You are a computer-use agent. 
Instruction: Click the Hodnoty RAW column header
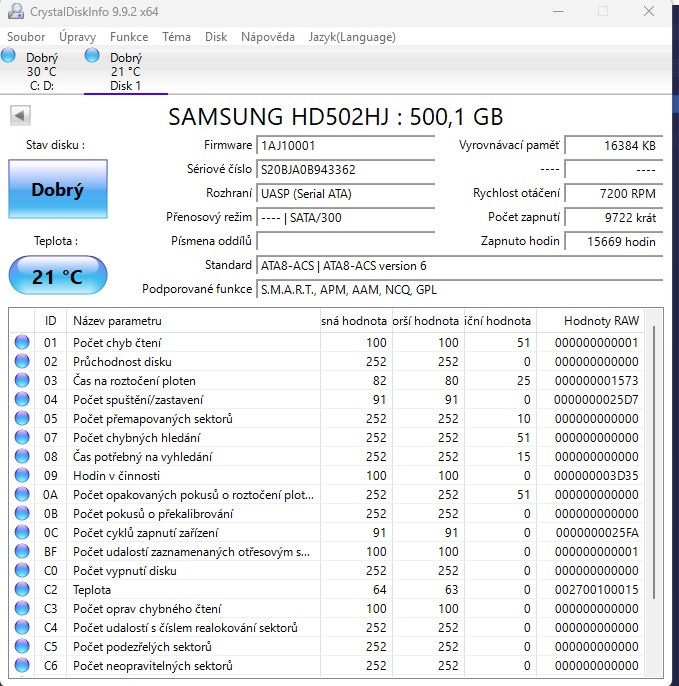click(590, 321)
